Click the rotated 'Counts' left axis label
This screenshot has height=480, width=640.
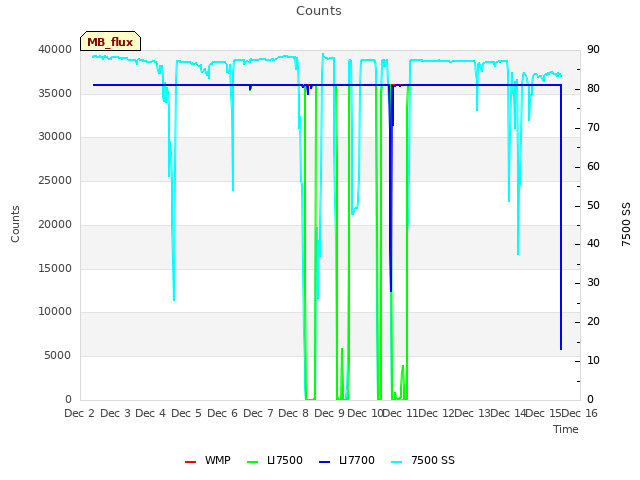pos(15,224)
